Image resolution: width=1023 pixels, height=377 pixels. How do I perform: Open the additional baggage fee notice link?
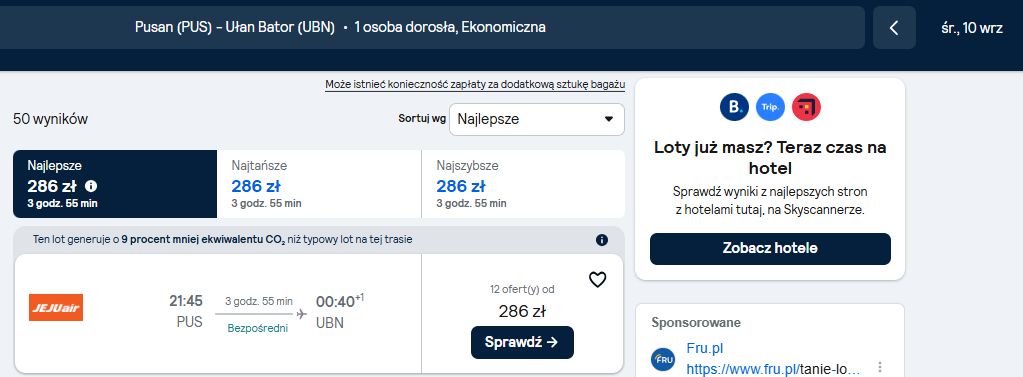click(x=475, y=85)
